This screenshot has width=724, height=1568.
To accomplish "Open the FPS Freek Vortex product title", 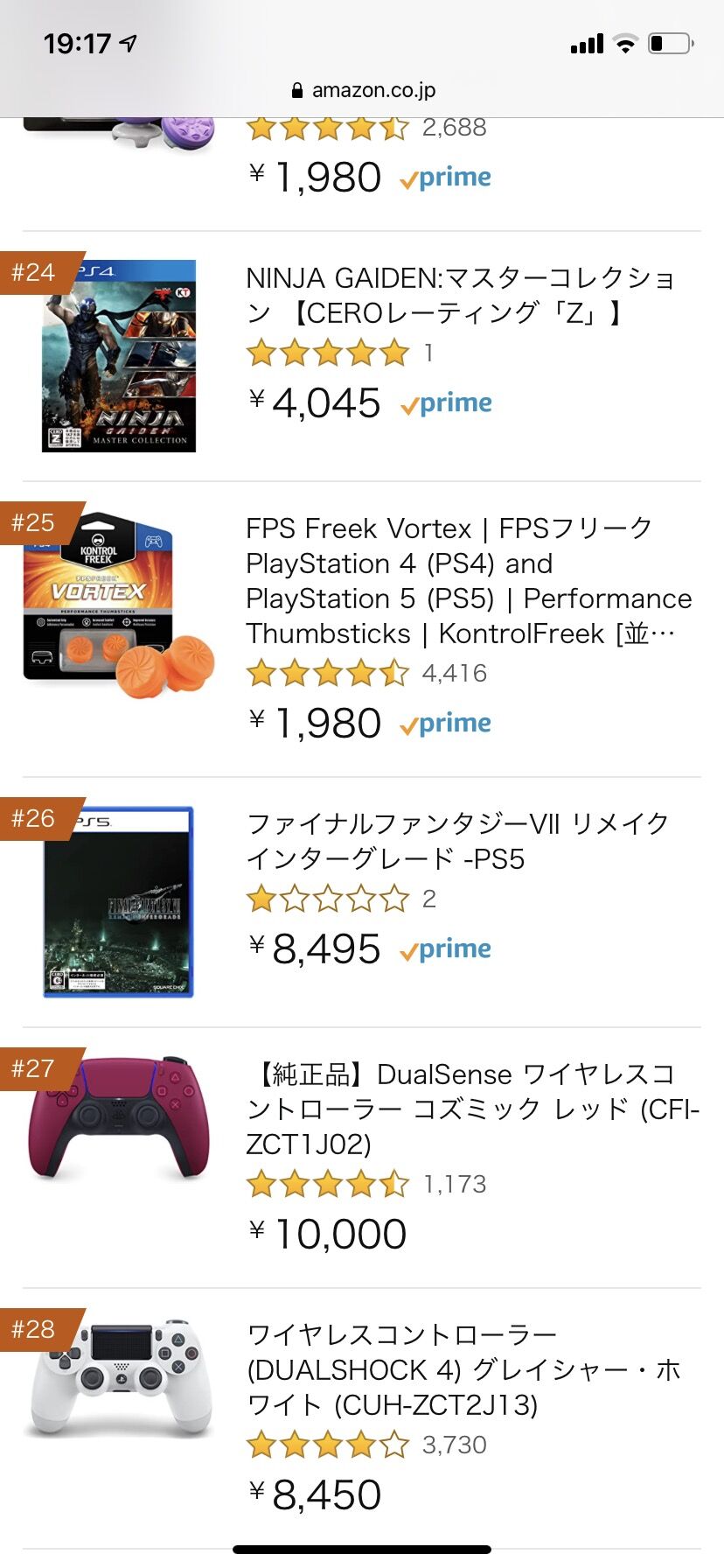I will (469, 581).
